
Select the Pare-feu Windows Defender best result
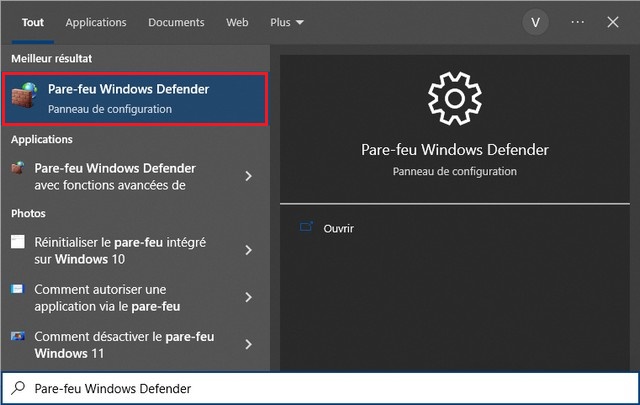pyautogui.click(x=136, y=98)
